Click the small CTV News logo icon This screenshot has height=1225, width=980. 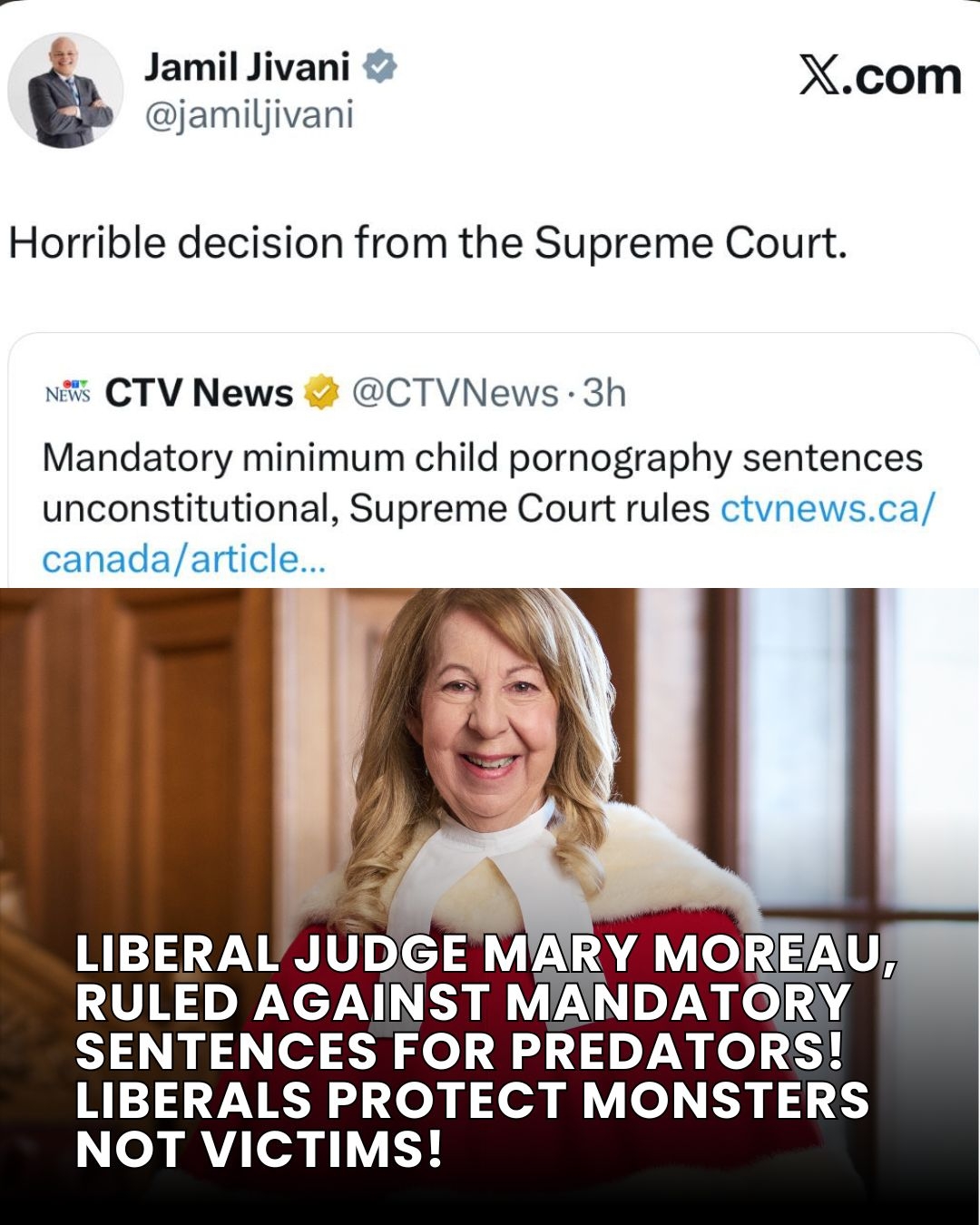click(68, 393)
